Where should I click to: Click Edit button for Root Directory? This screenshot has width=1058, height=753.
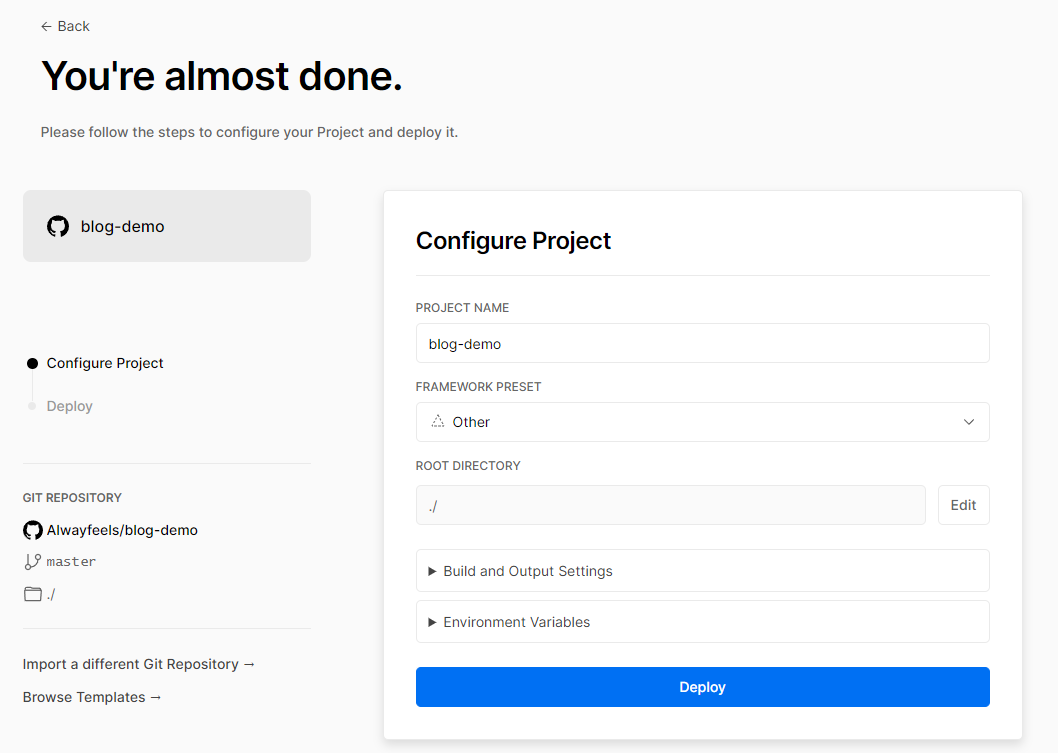pyautogui.click(x=963, y=505)
